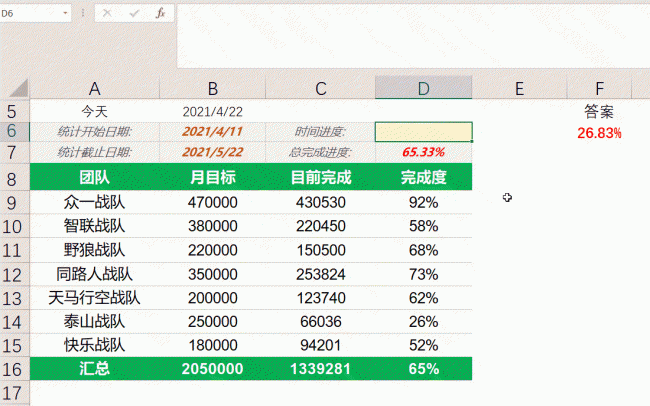Click the start date 2021/4/11
Screen dimensions: 650x406
[213, 131]
